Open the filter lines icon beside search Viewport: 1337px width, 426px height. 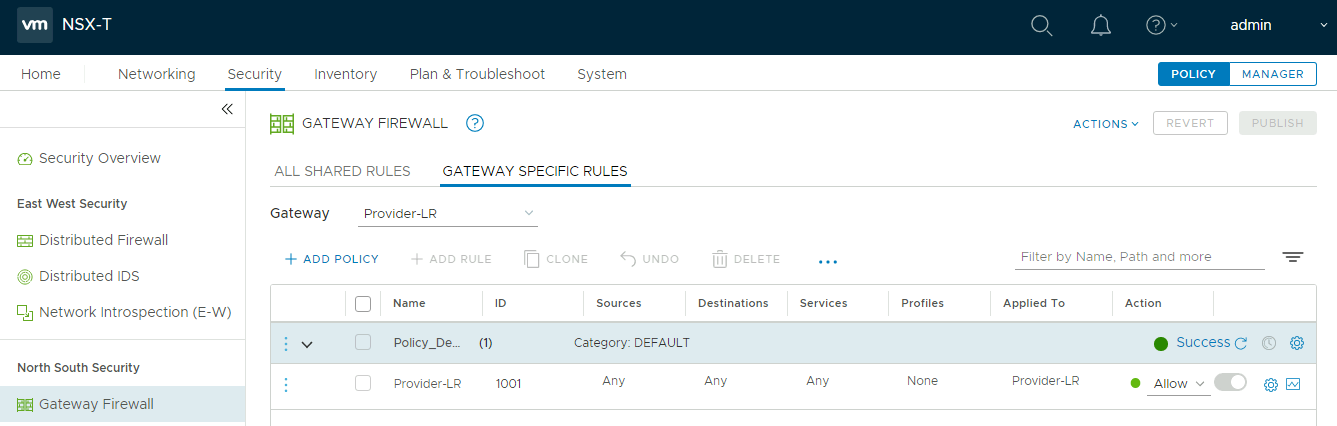[1293, 257]
